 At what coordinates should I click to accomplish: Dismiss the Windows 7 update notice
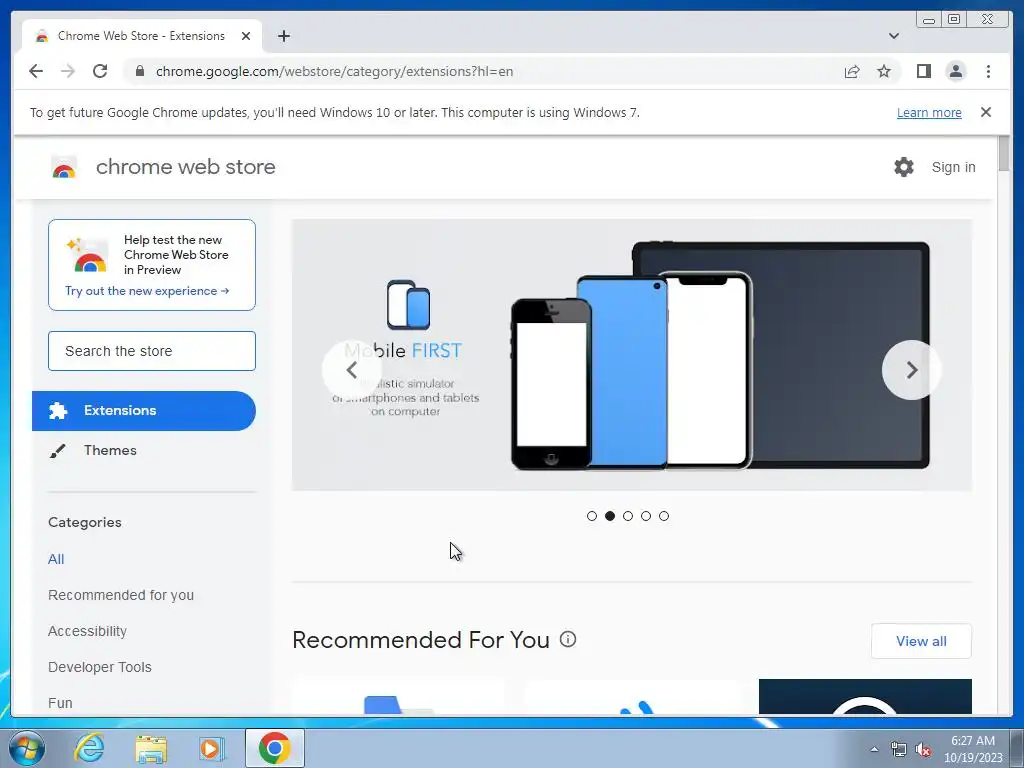click(x=986, y=112)
